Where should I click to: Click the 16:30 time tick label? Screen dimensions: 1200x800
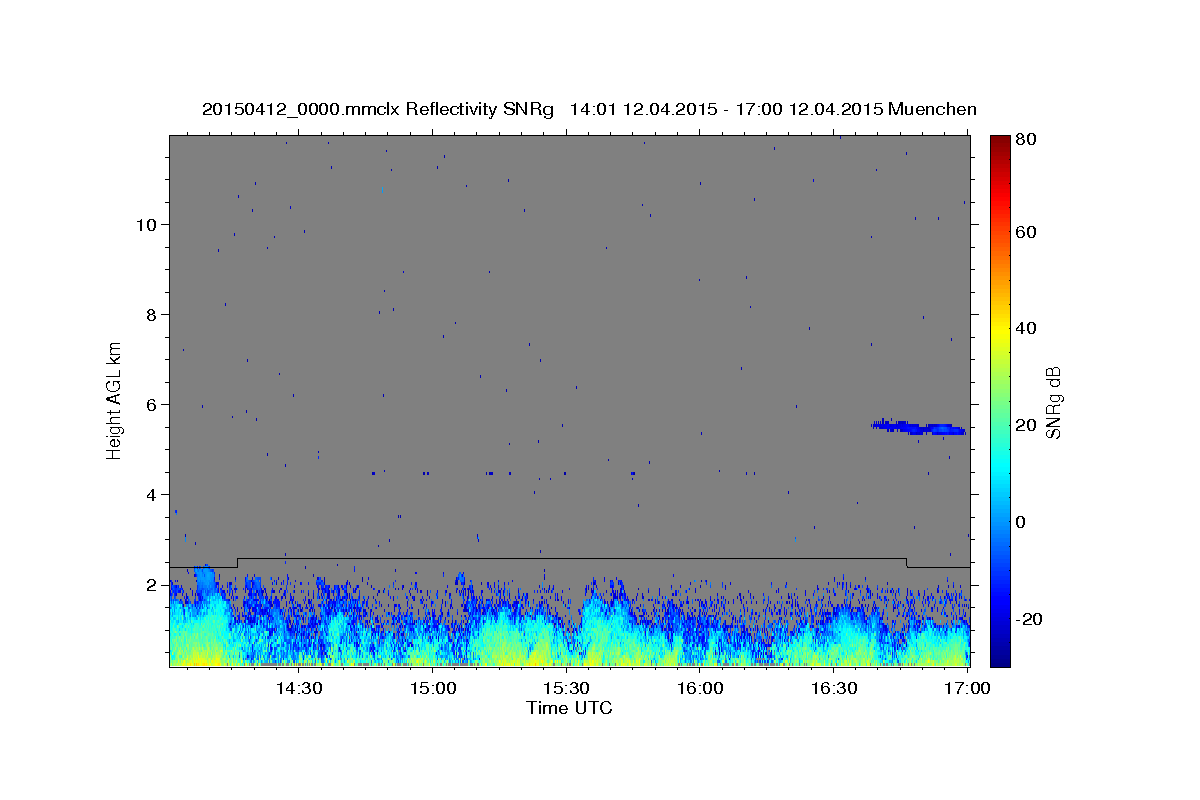click(834, 689)
